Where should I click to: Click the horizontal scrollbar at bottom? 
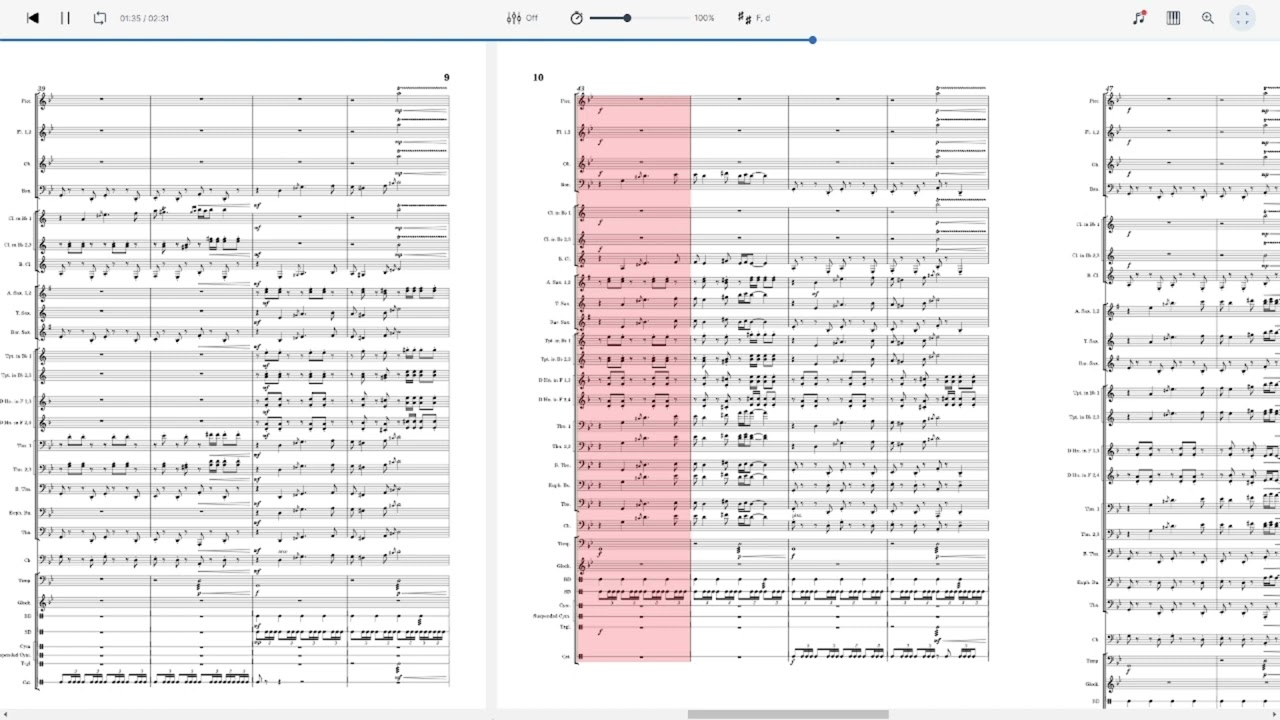point(788,714)
